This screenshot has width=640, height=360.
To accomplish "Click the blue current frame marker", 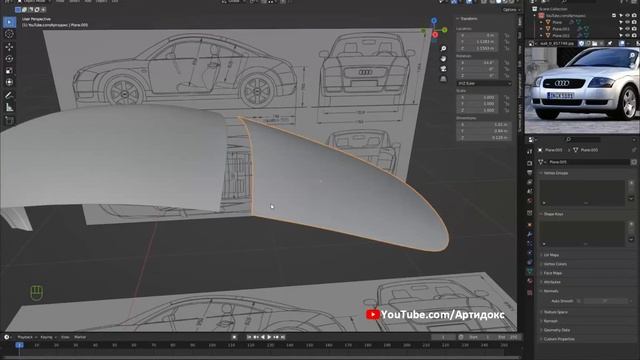I will click(19, 345).
